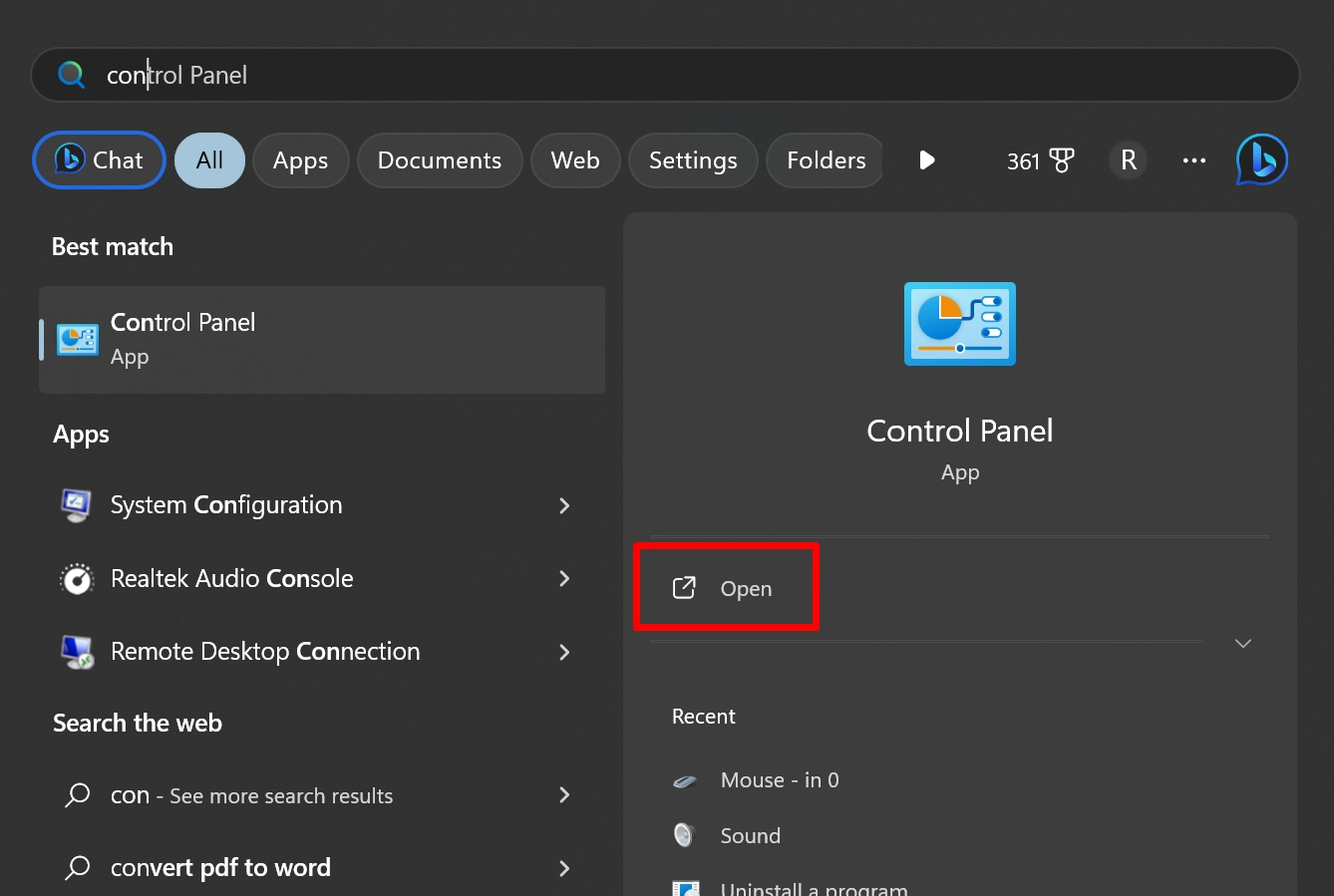Open Bing Chat filter button
The height and width of the screenshot is (896, 1334).
click(99, 160)
